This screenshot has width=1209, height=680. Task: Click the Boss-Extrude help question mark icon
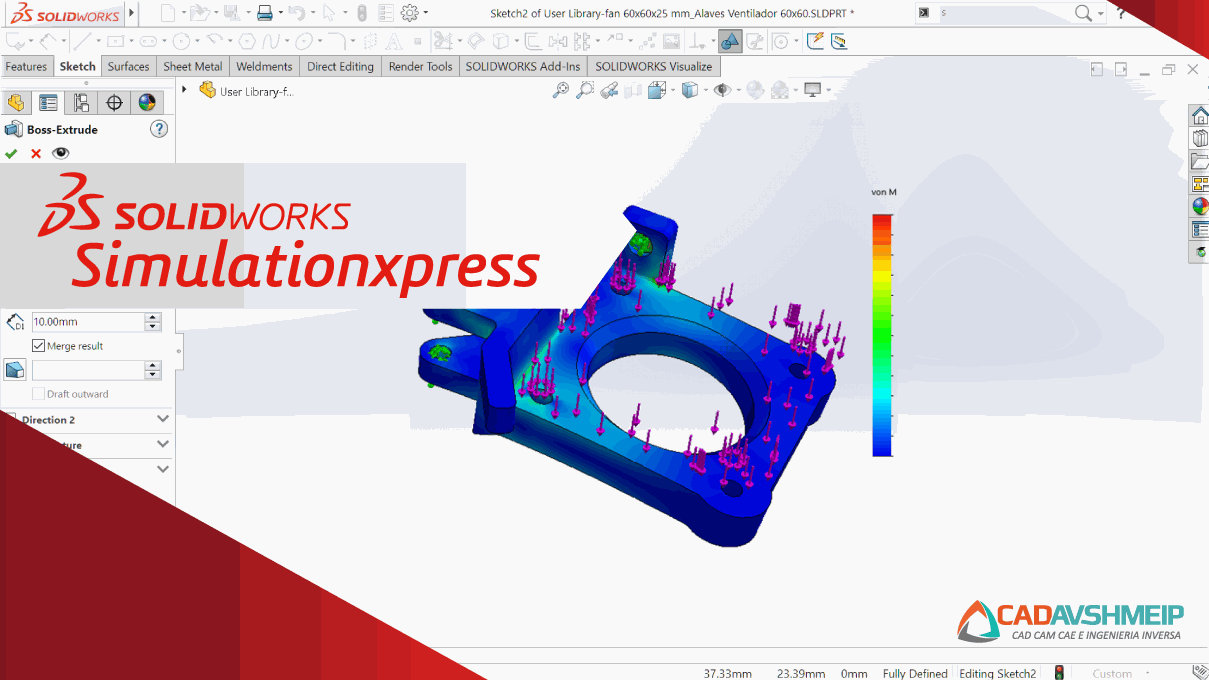158,129
